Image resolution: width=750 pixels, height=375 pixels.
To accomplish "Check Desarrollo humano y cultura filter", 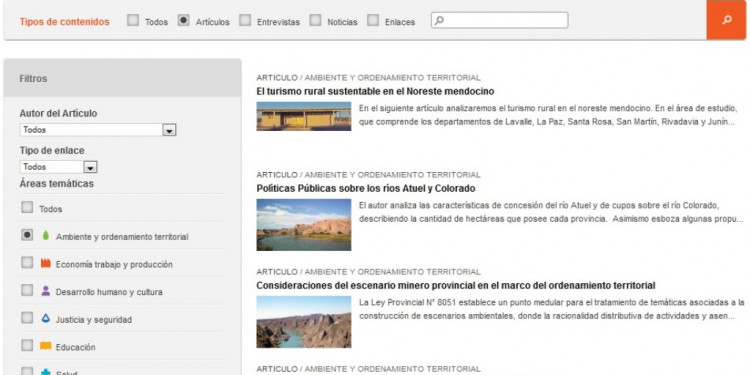I will tap(27, 290).
